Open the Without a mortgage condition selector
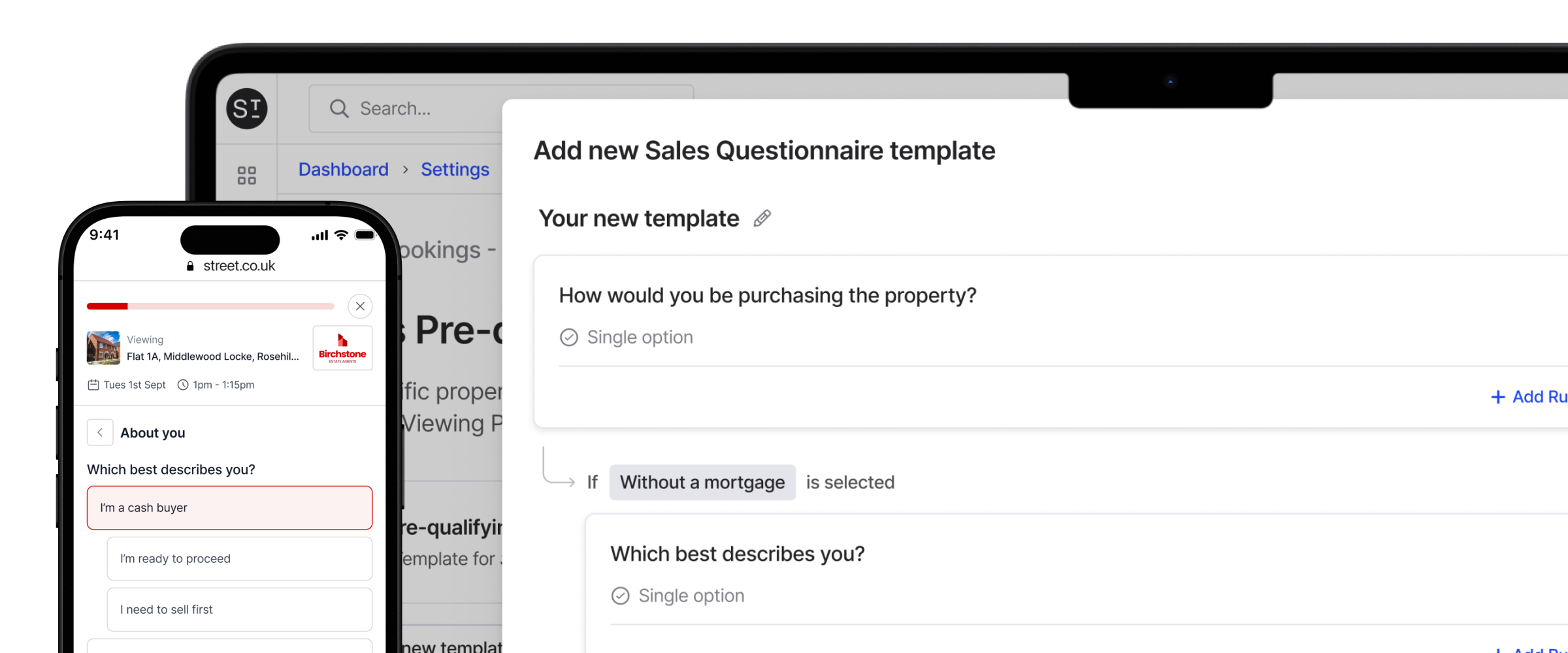1568x653 pixels. pyautogui.click(x=702, y=482)
